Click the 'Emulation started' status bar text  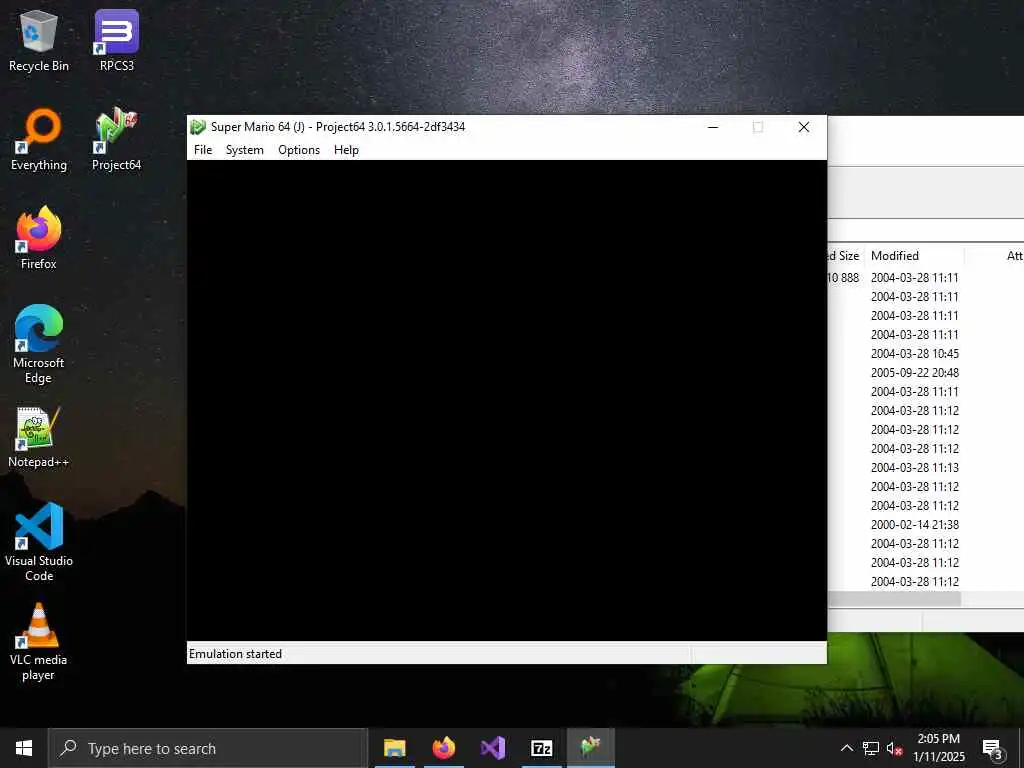(x=235, y=654)
